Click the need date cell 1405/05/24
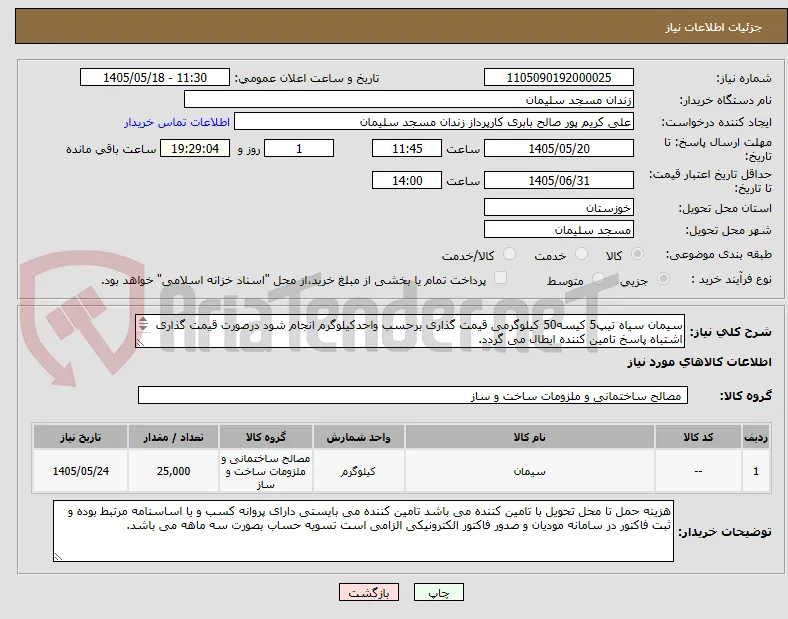 click(80, 471)
